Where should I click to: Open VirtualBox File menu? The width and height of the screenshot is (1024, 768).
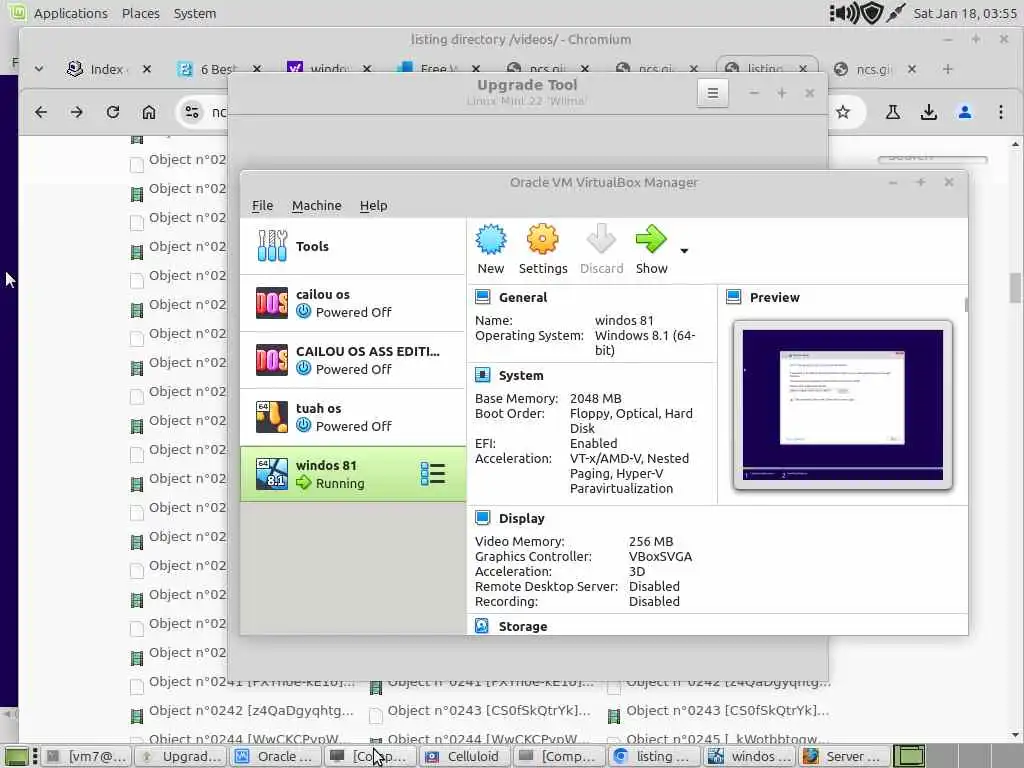[263, 206]
